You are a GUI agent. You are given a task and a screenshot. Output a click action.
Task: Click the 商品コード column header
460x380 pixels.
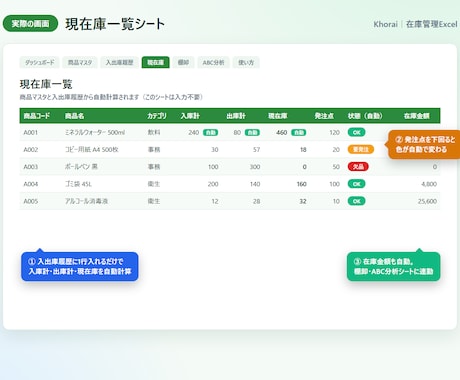coord(37,116)
